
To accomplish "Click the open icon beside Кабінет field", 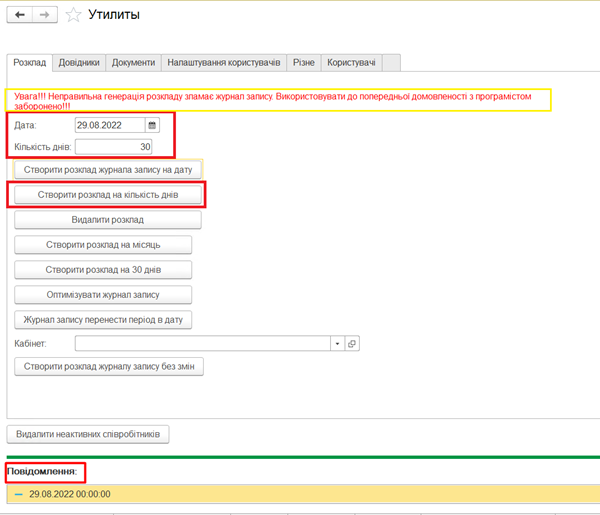I will 352,343.
